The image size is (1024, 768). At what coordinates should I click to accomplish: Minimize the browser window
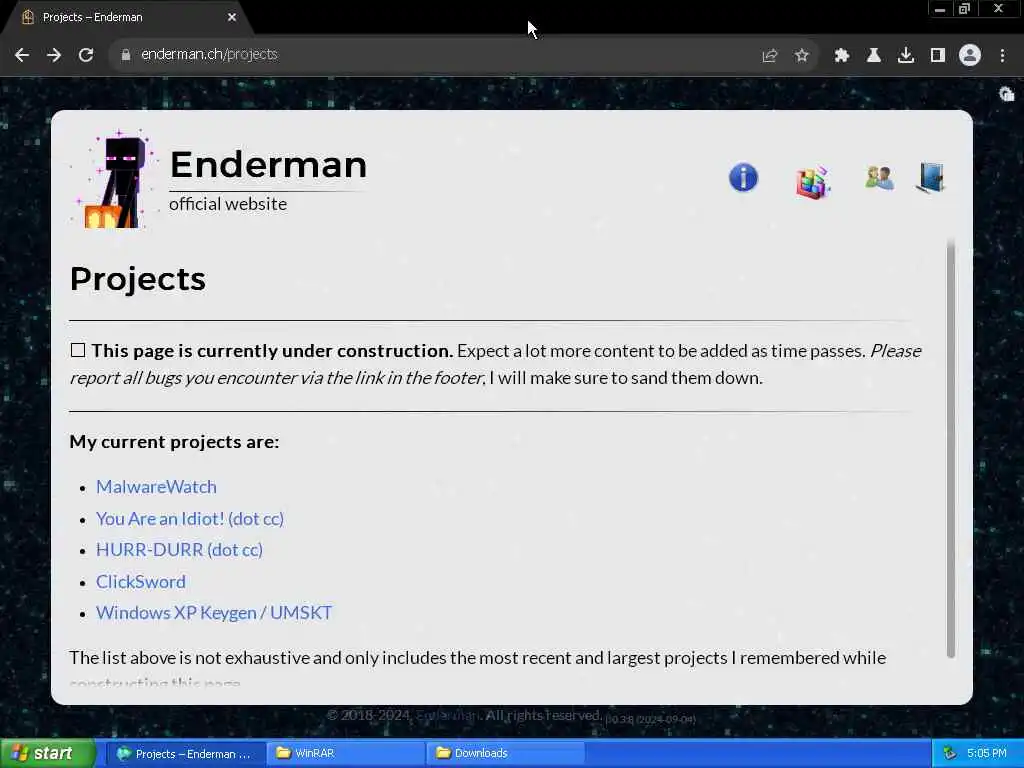tap(940, 9)
